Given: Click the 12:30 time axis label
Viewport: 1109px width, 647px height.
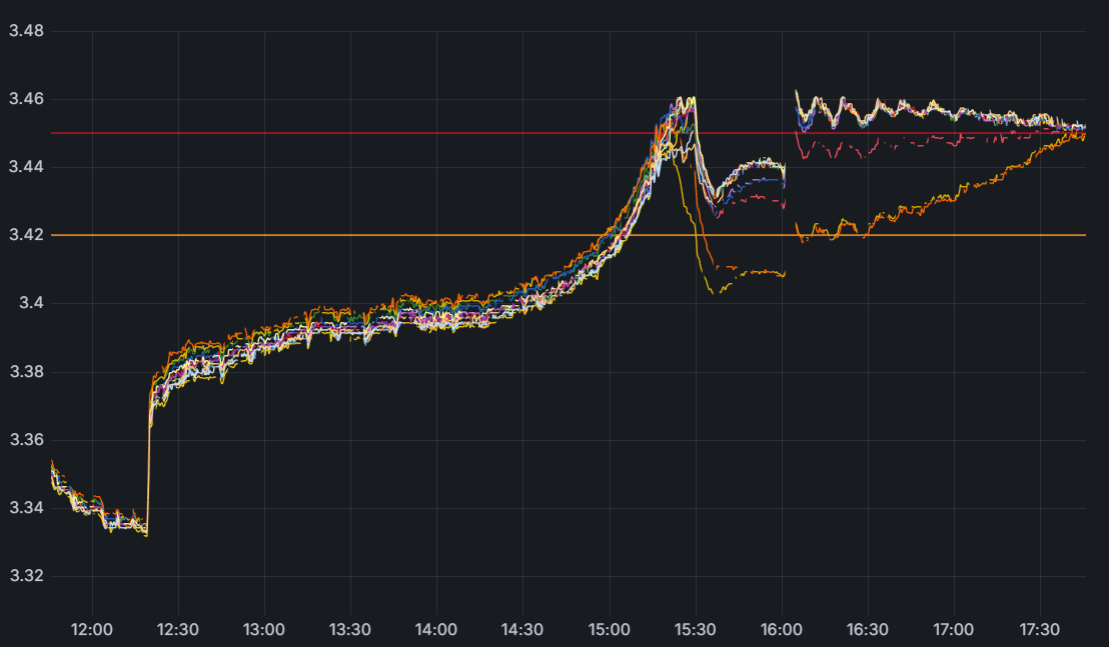Looking at the screenshot, I should point(178,629).
